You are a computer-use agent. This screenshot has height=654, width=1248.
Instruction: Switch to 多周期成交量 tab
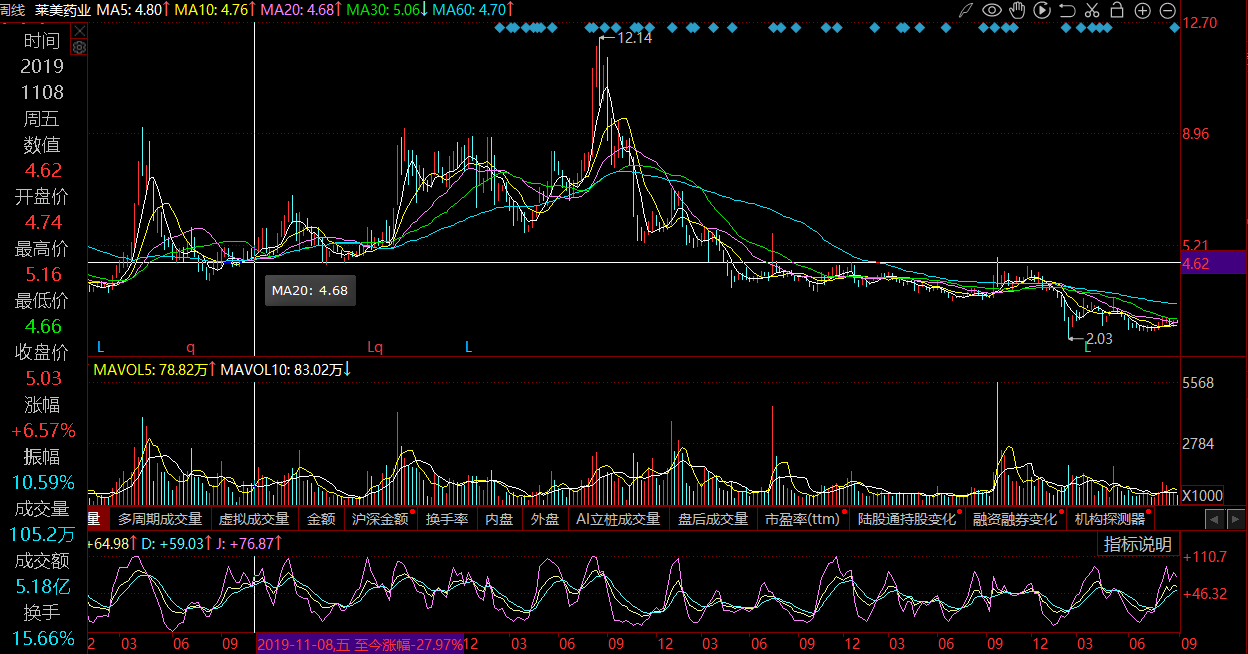coord(160,519)
